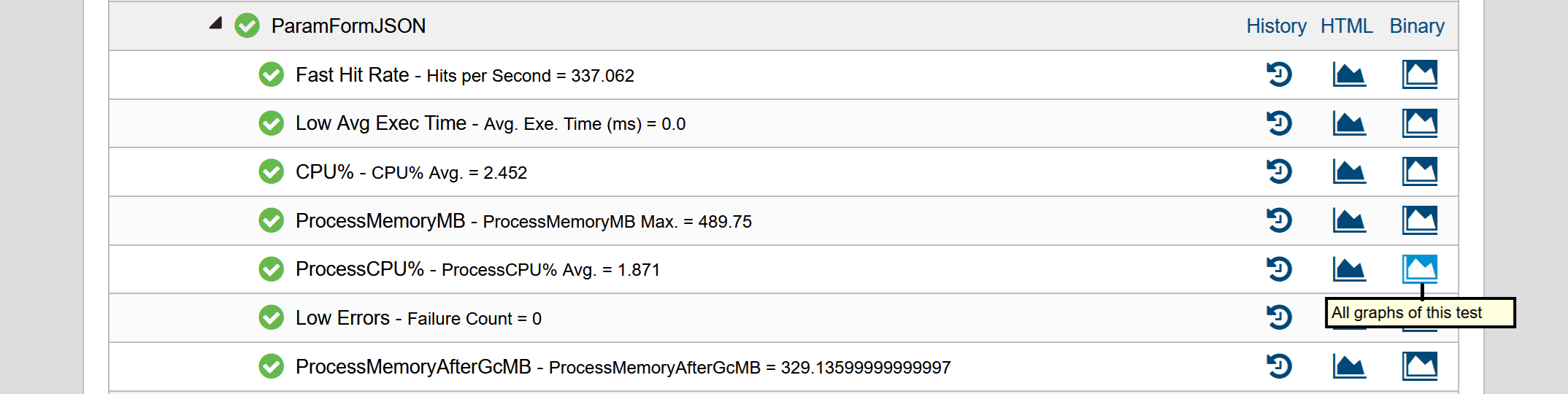View history of Low Avg Exec Time
This screenshot has width=1568, height=394.
[x=1279, y=123]
